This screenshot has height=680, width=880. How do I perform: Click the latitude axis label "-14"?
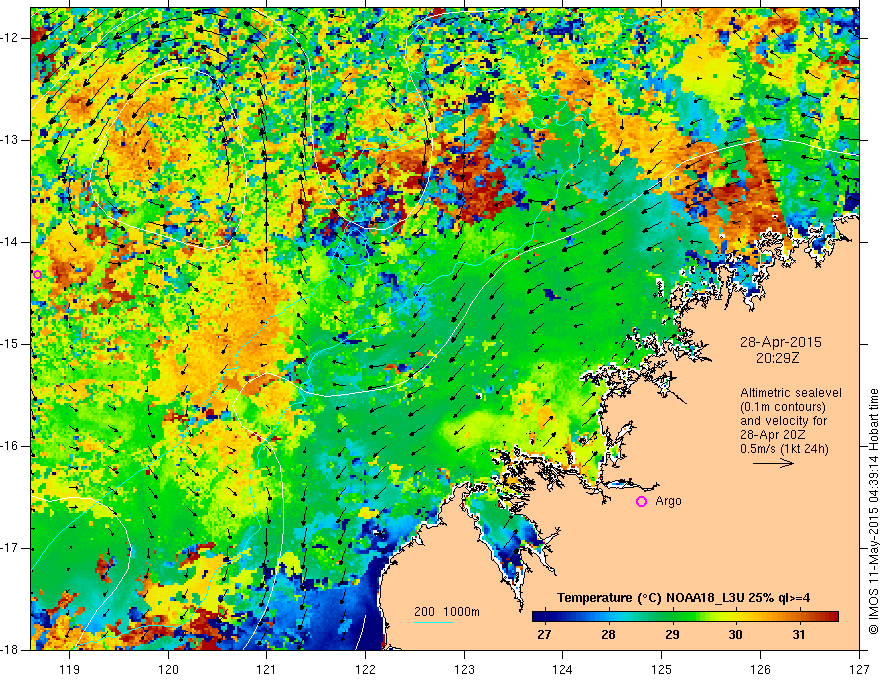pyautogui.click(x=11, y=242)
